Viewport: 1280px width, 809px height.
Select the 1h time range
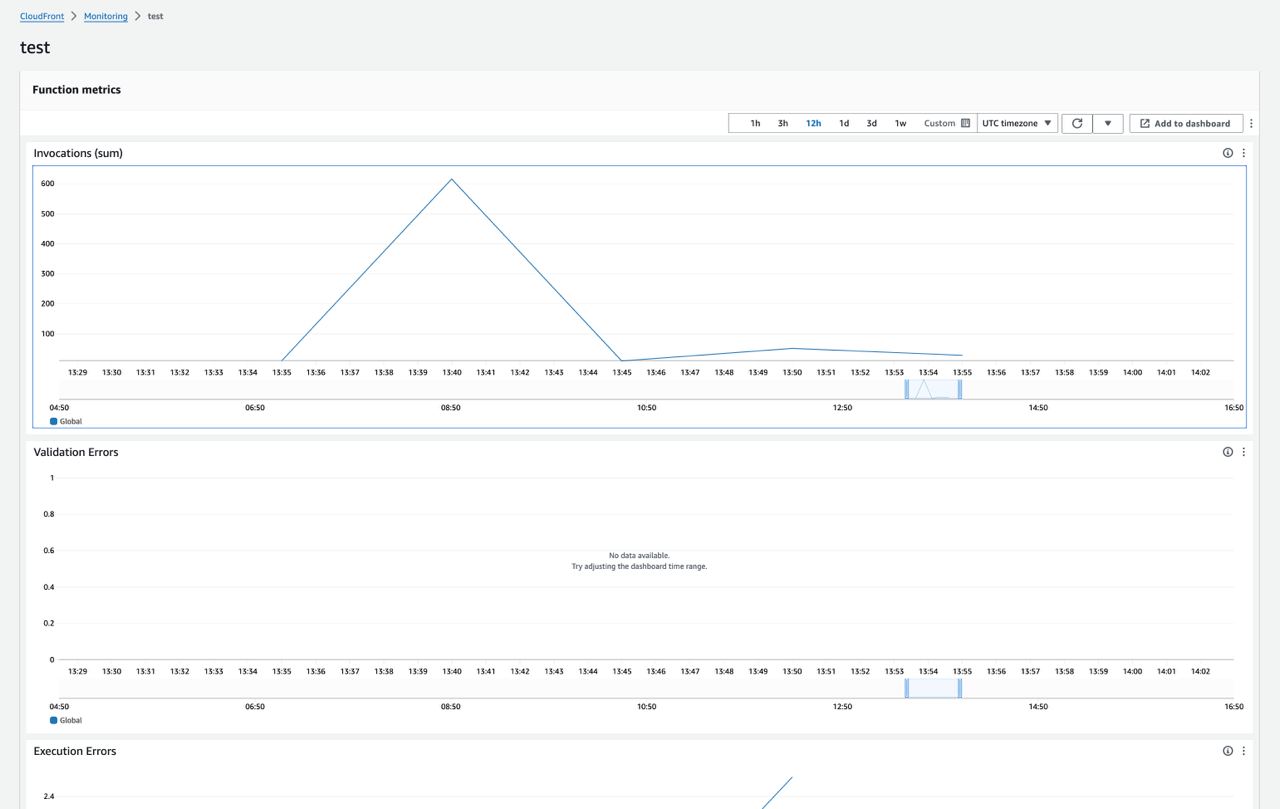click(755, 123)
